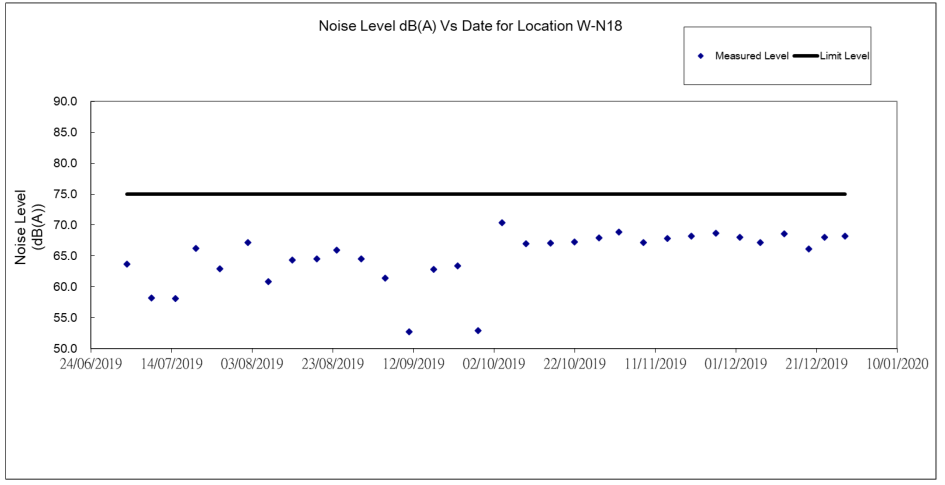Click the Noise Level (dB(A)) axis title
This screenshot has height=485, width=945.
[x=27, y=225]
